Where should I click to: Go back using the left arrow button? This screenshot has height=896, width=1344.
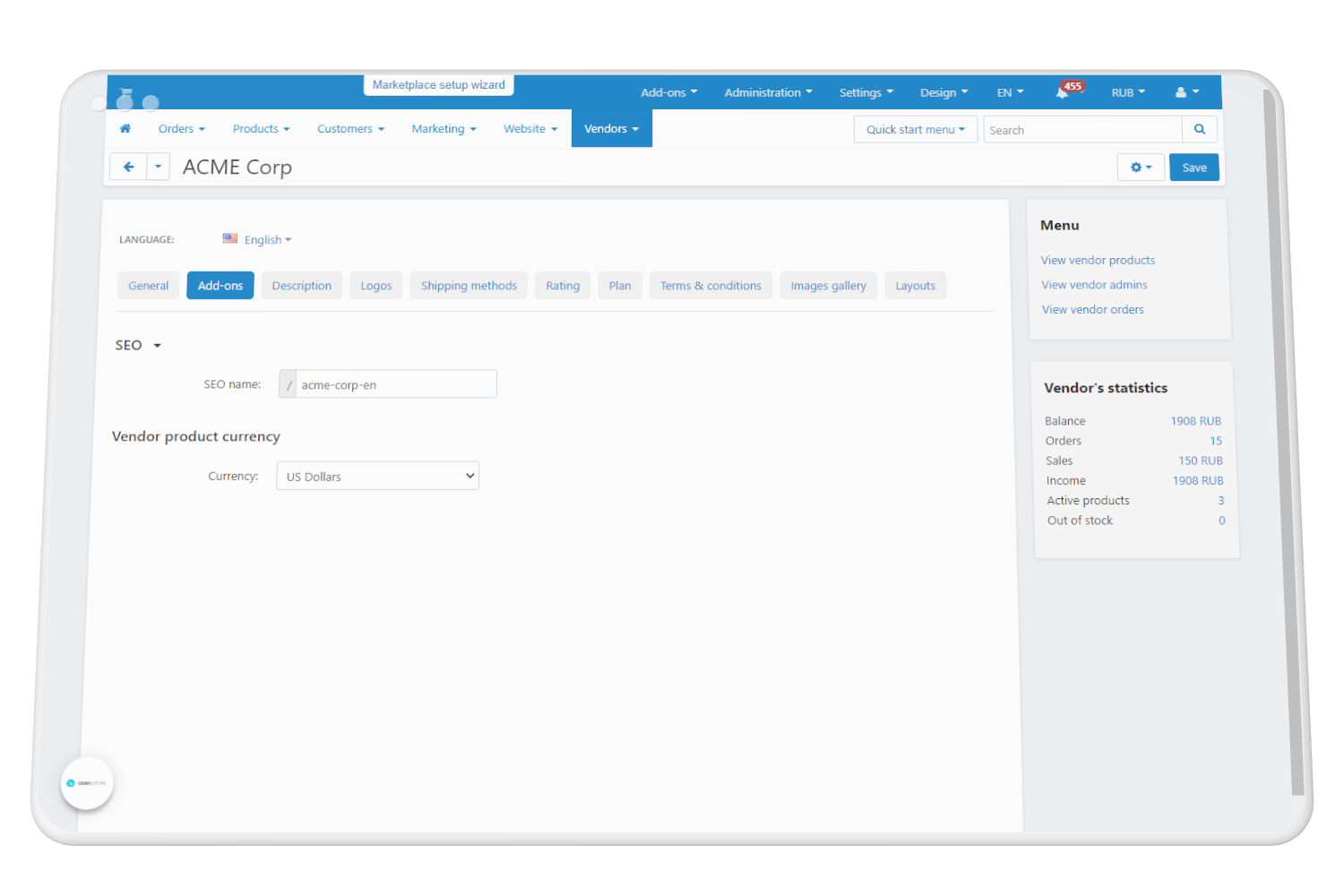128,167
